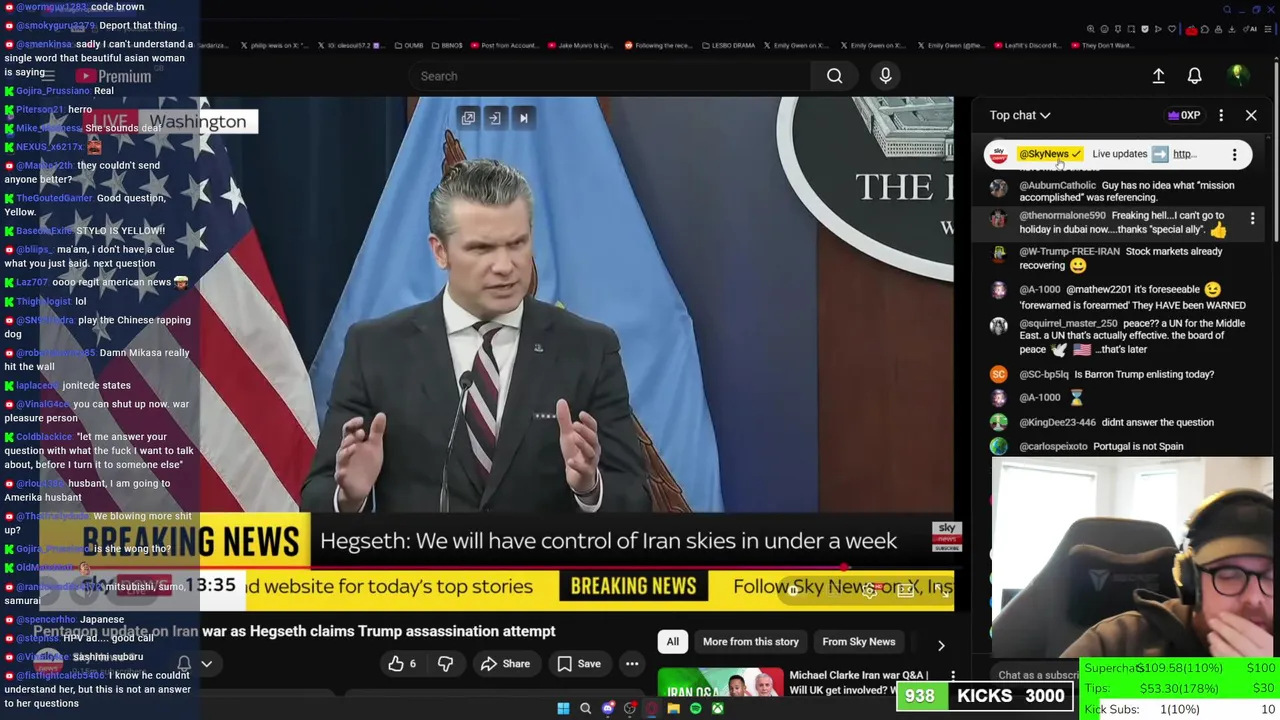This screenshot has height=720, width=1280.
Task: Open browser hamburger menu icon
Action: [x=1268, y=29]
